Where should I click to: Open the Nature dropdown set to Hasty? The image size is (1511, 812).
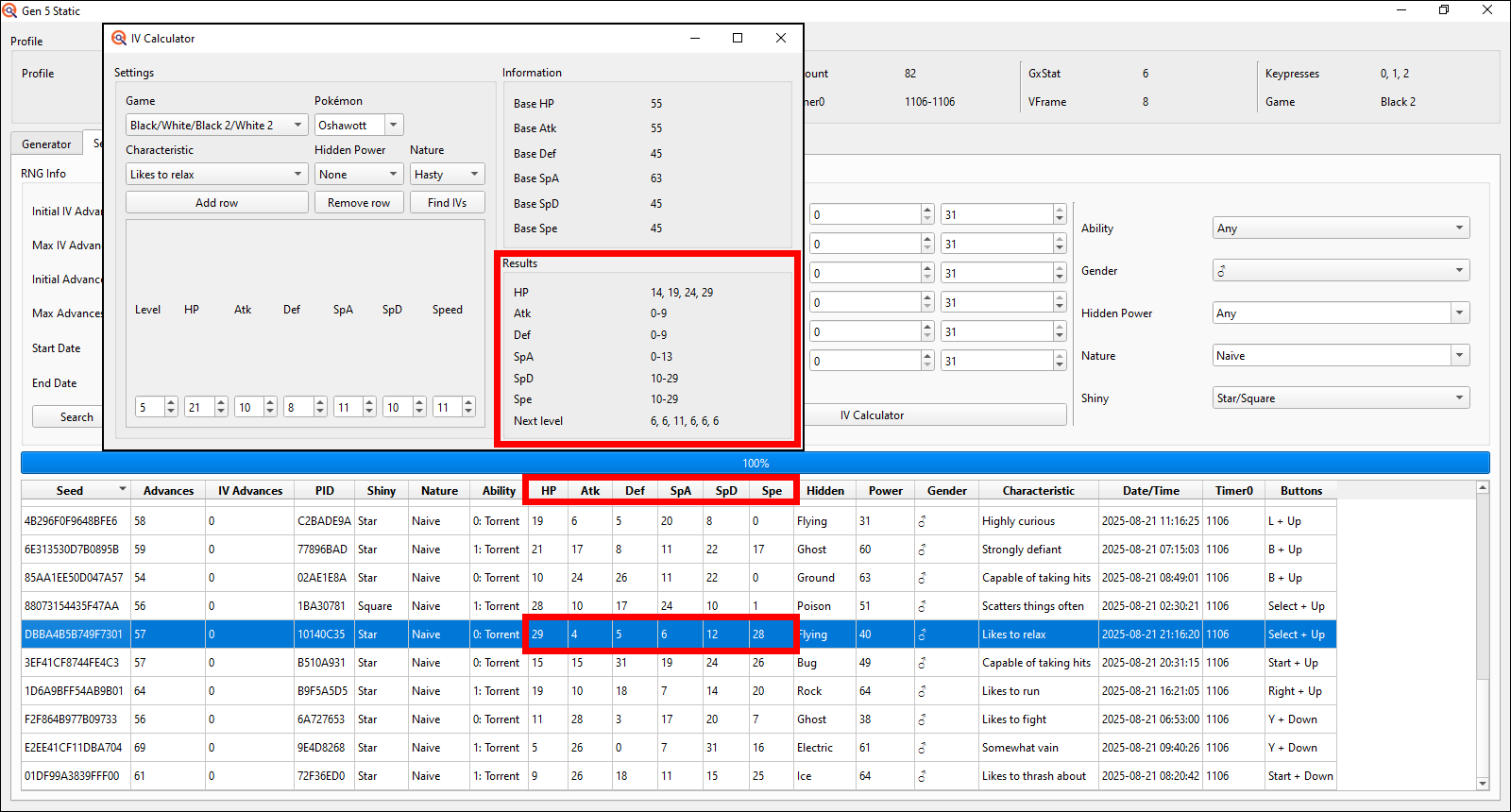(x=448, y=175)
